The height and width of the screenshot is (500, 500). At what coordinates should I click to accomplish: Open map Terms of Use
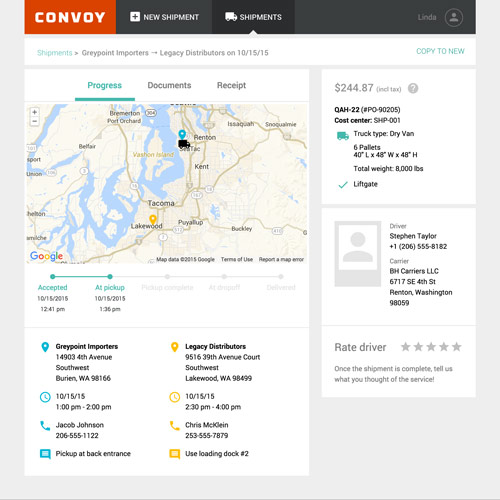point(237,259)
